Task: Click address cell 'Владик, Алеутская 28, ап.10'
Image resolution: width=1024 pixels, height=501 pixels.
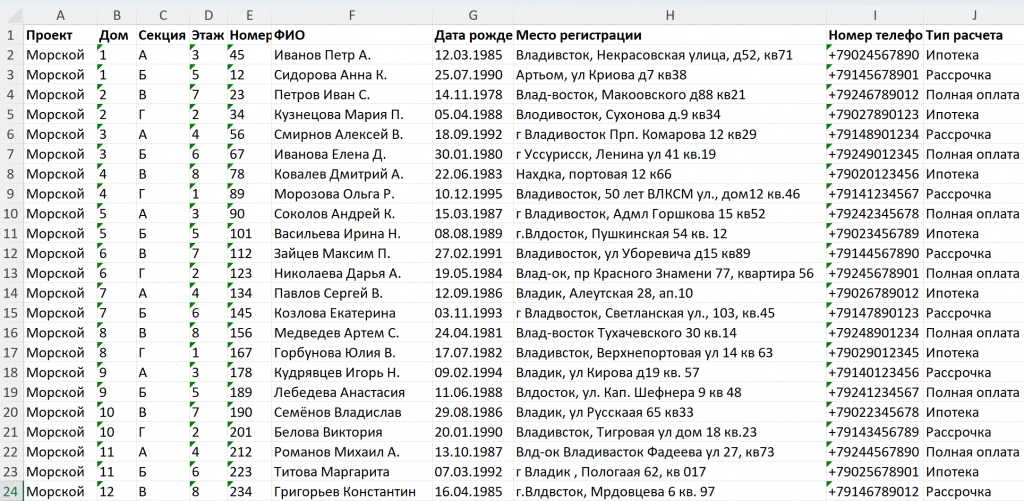Action: click(x=669, y=293)
